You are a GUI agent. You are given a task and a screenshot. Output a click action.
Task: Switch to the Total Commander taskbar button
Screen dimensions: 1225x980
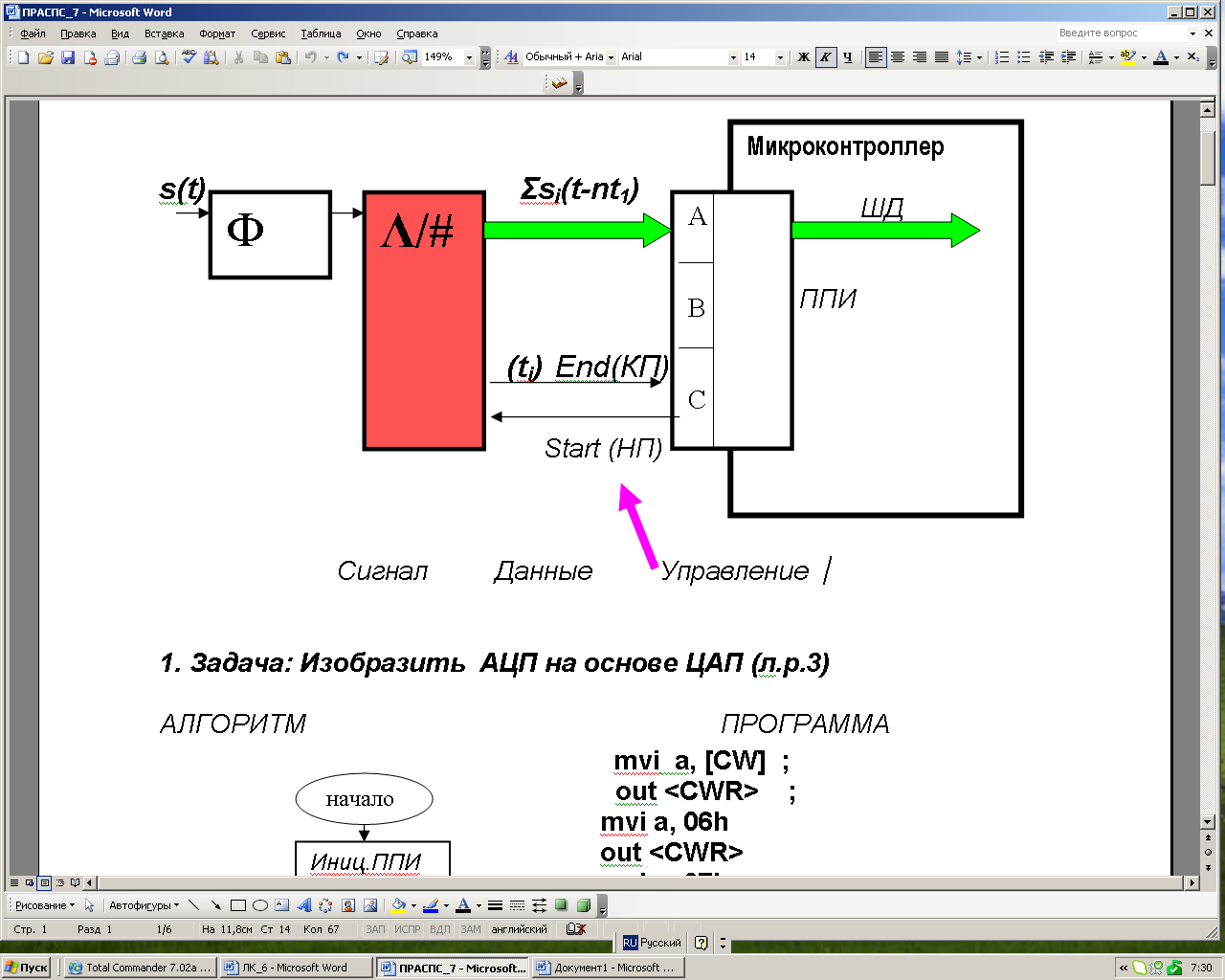click(141, 968)
